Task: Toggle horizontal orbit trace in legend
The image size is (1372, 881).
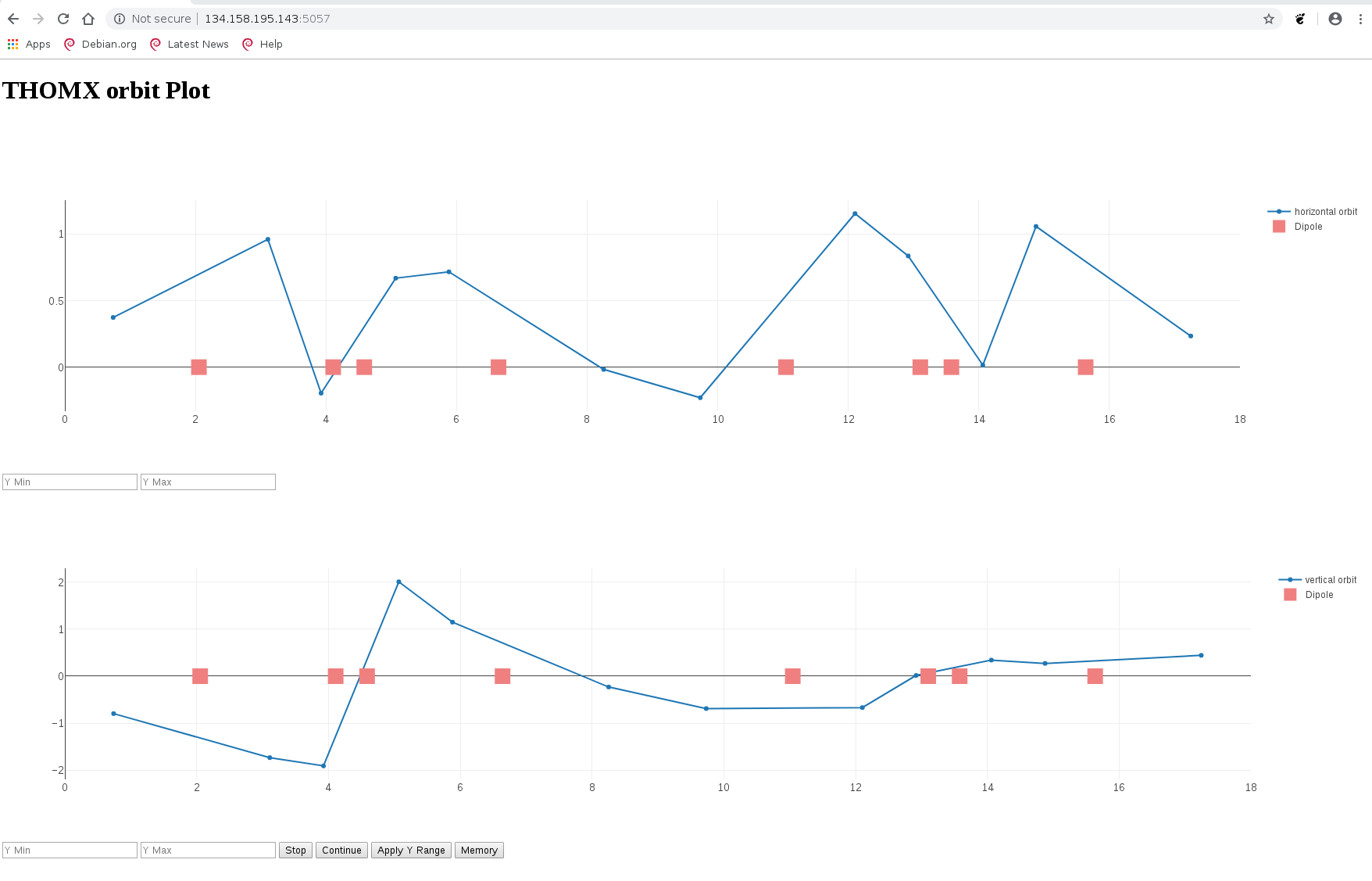Action: pos(1324,212)
